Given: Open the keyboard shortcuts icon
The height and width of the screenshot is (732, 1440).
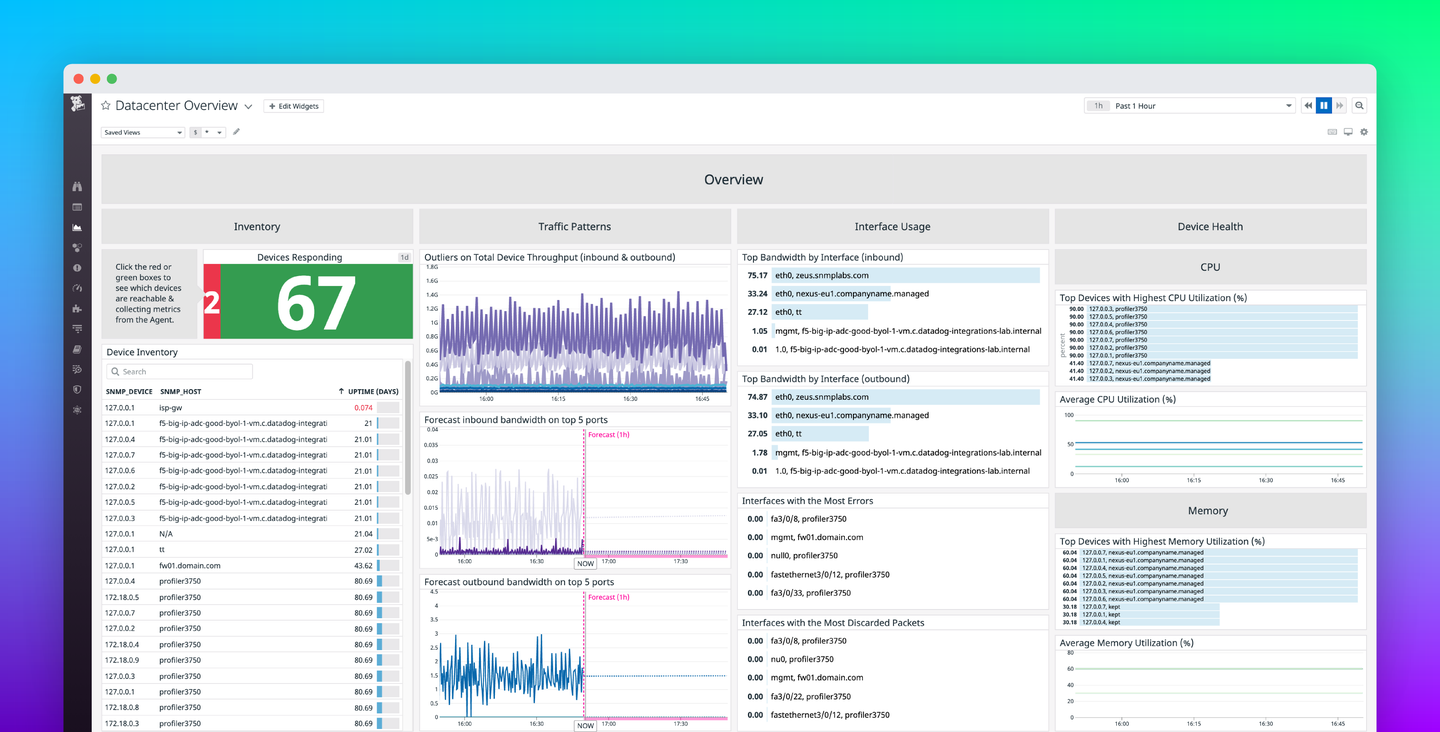Looking at the screenshot, I should pyautogui.click(x=1332, y=132).
